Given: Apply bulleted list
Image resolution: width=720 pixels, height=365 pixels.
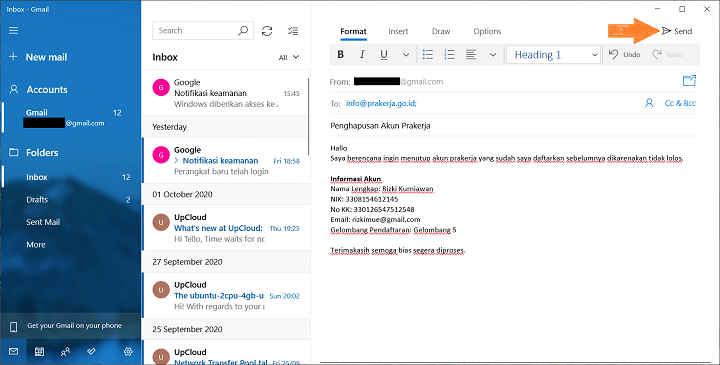Looking at the screenshot, I should point(428,55).
